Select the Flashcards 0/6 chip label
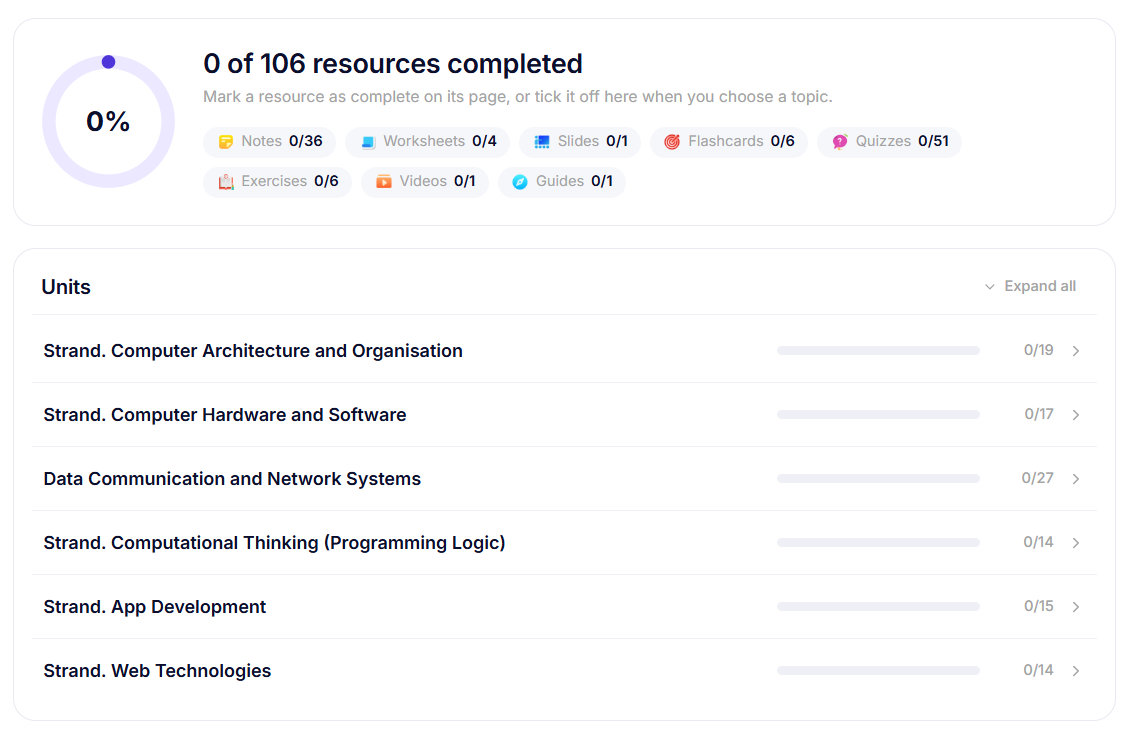The width and height of the screenshot is (1127, 735). pyautogui.click(x=729, y=142)
